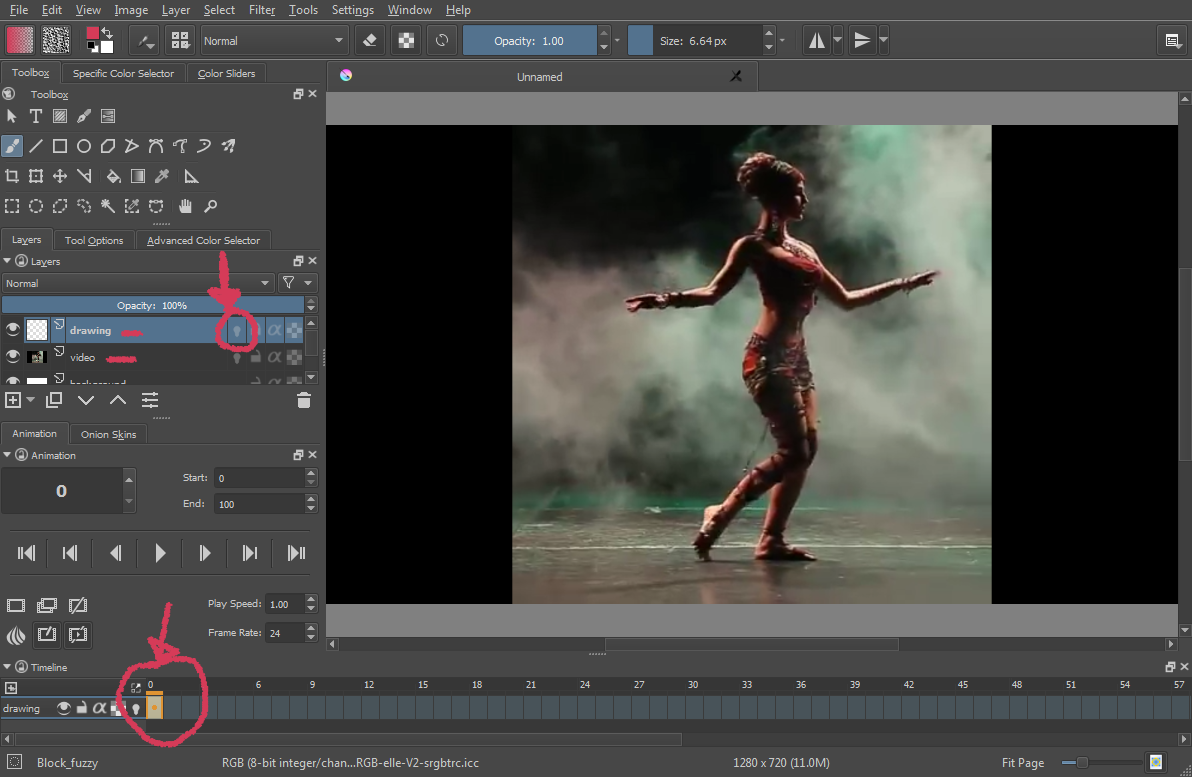Open the layer blending mode dropdown
The width and height of the screenshot is (1192, 777).
[137, 283]
